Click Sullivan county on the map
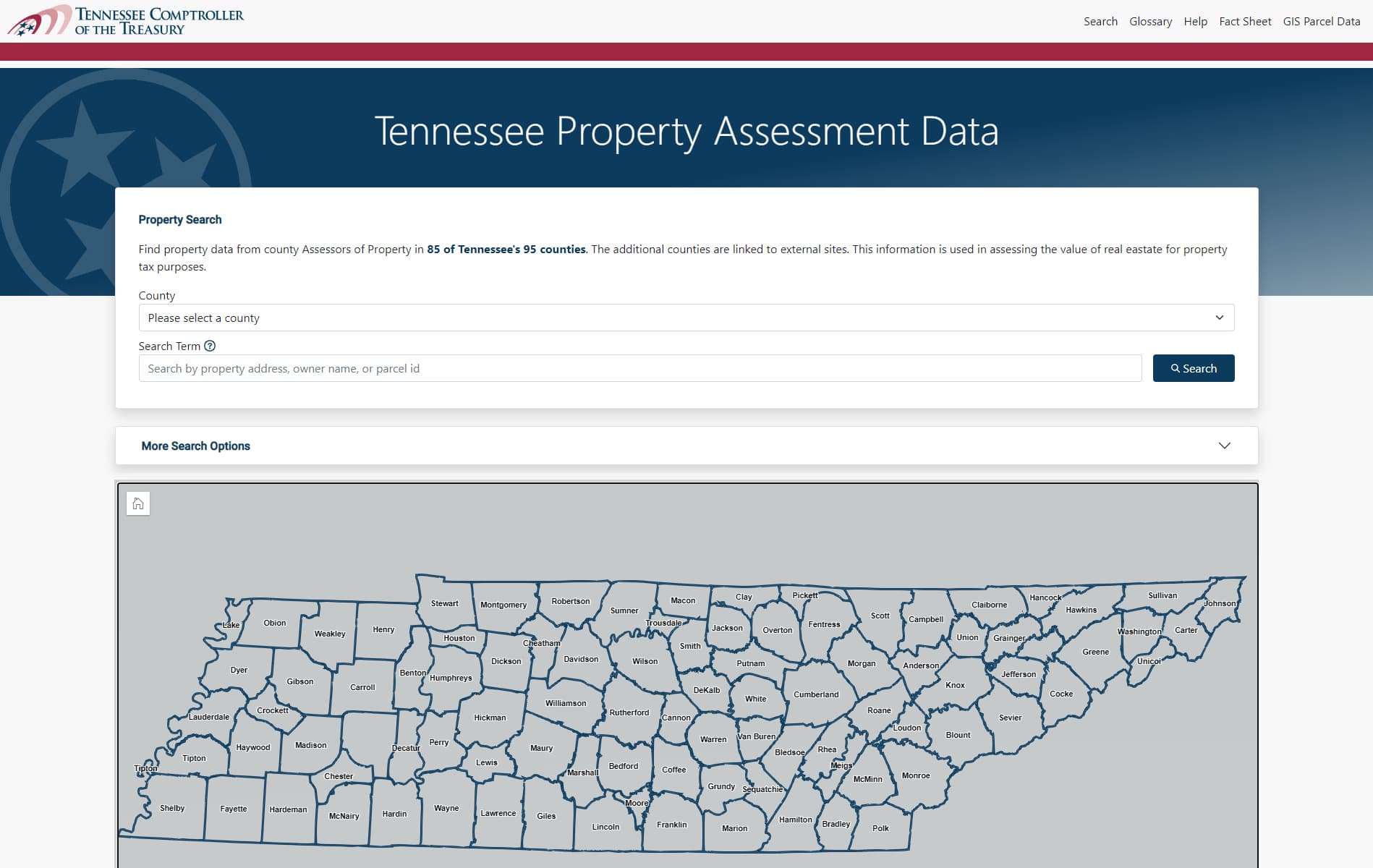This screenshot has width=1373, height=868. point(1161,595)
